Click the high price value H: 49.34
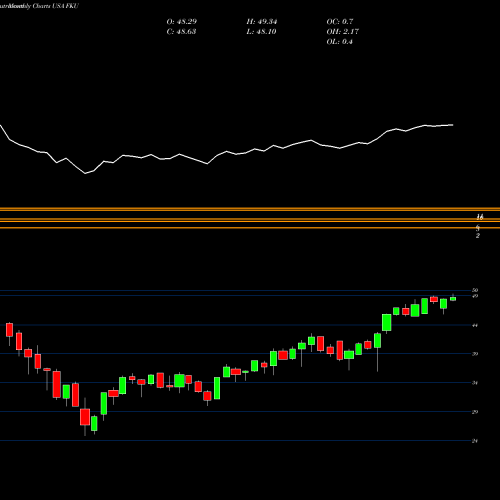500x500 pixels. click(x=262, y=22)
